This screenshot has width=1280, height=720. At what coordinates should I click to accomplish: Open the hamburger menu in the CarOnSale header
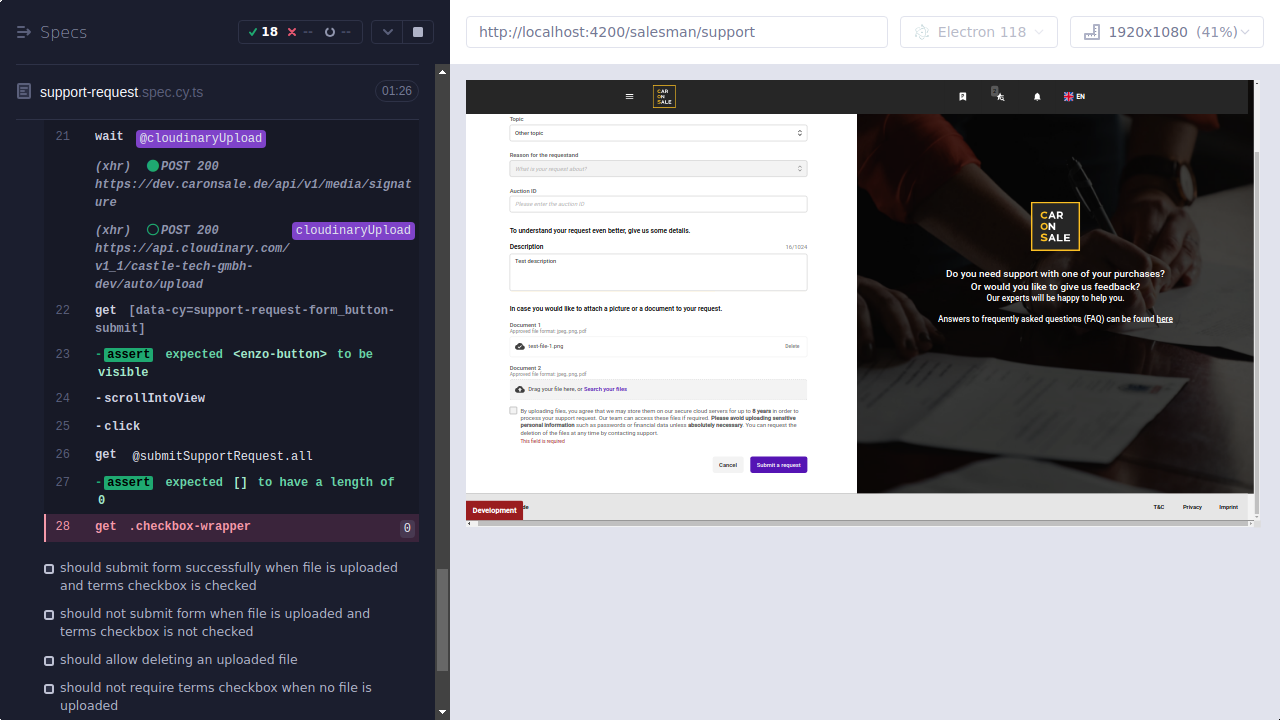[629, 96]
